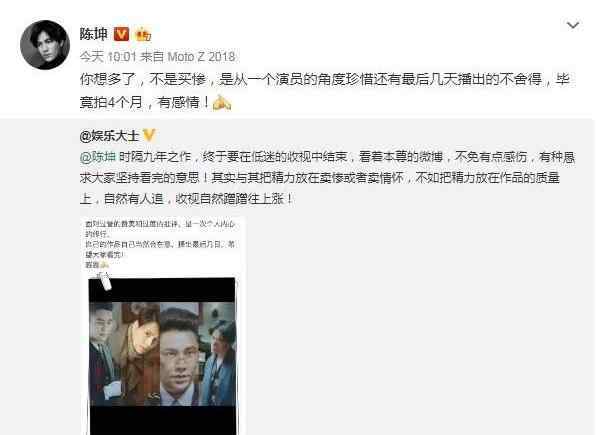Click the yellow V badge beside 娱乐大士
The image size is (598, 435).
(149, 135)
